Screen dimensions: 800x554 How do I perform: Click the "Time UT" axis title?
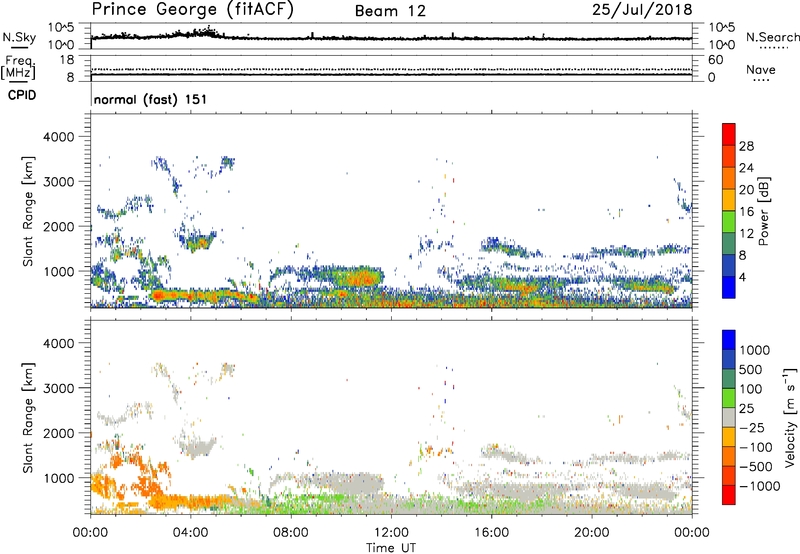[x=391, y=548]
